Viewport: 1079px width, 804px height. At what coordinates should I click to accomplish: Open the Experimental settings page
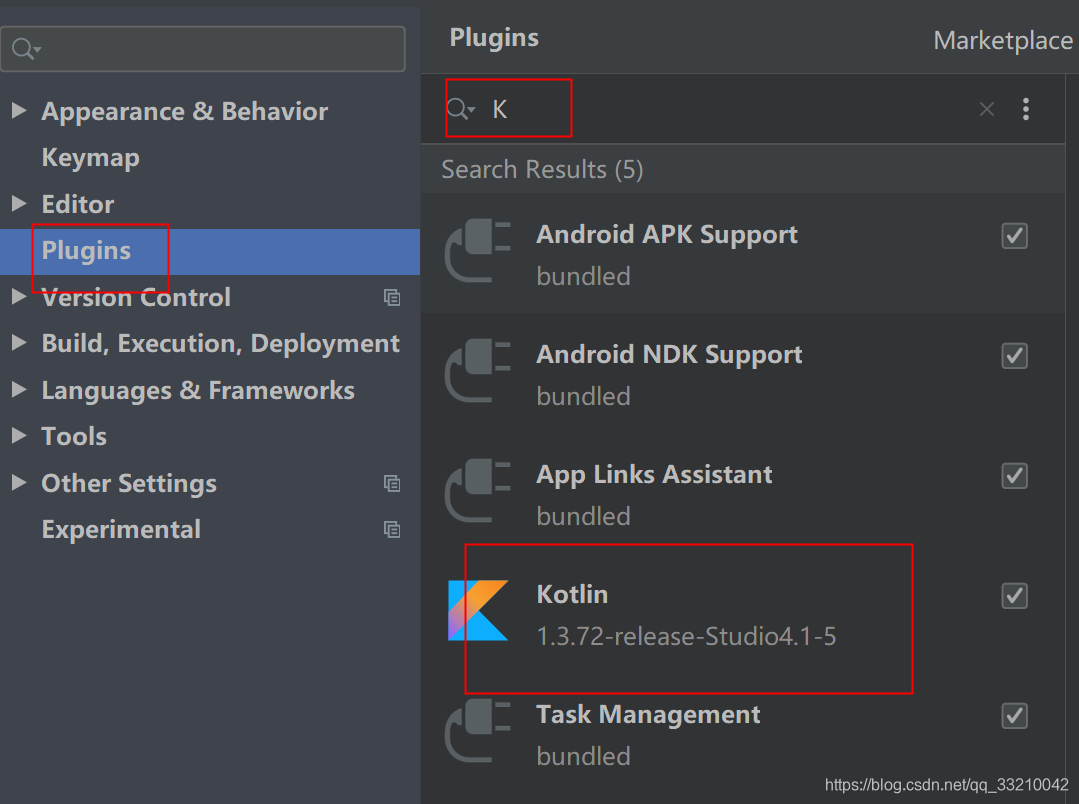(x=120, y=529)
